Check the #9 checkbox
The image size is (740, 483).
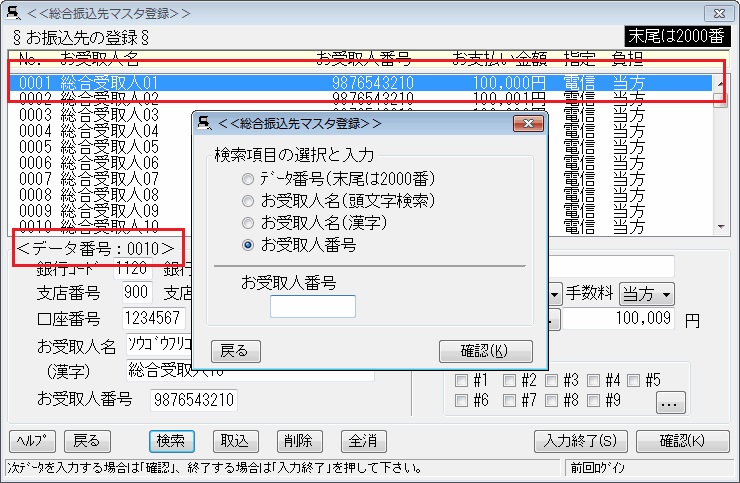point(593,400)
